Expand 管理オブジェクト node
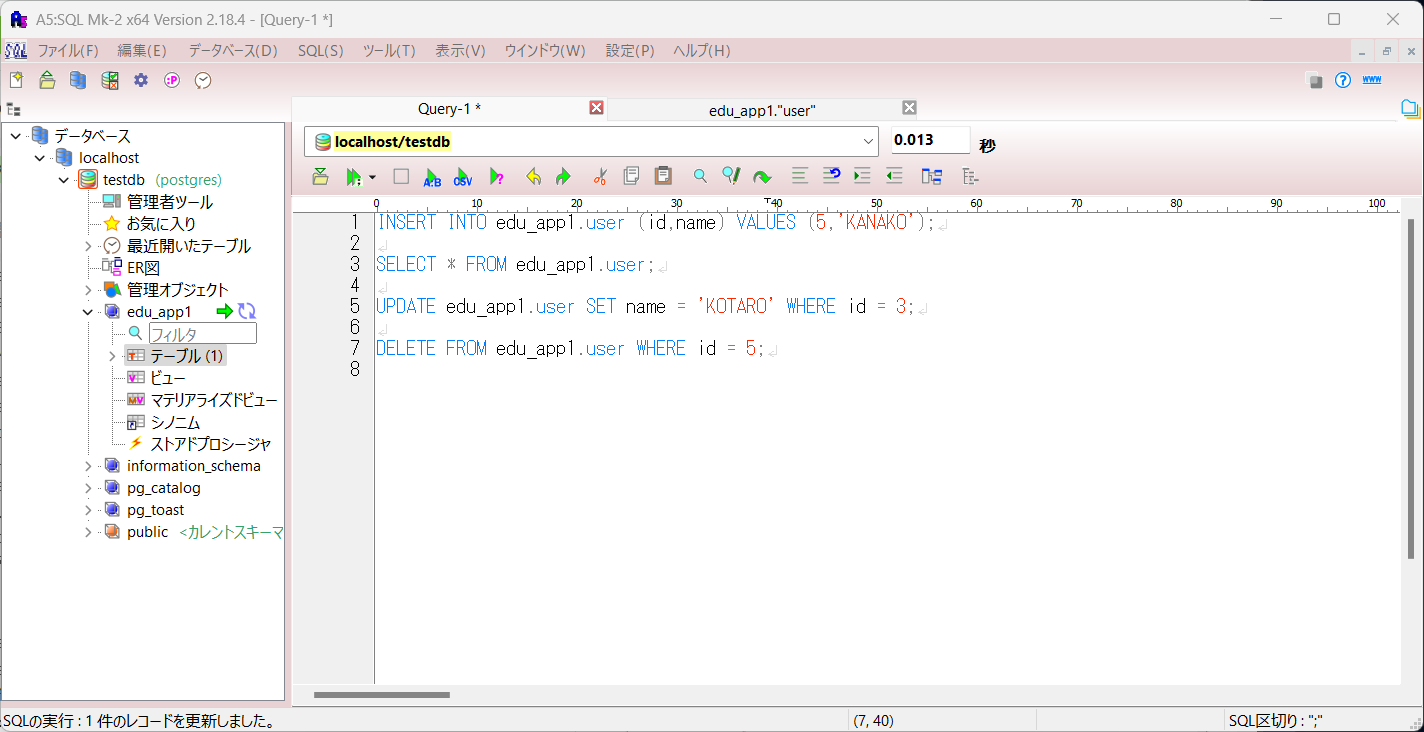This screenshot has height=732, width=1424. pos(88,290)
